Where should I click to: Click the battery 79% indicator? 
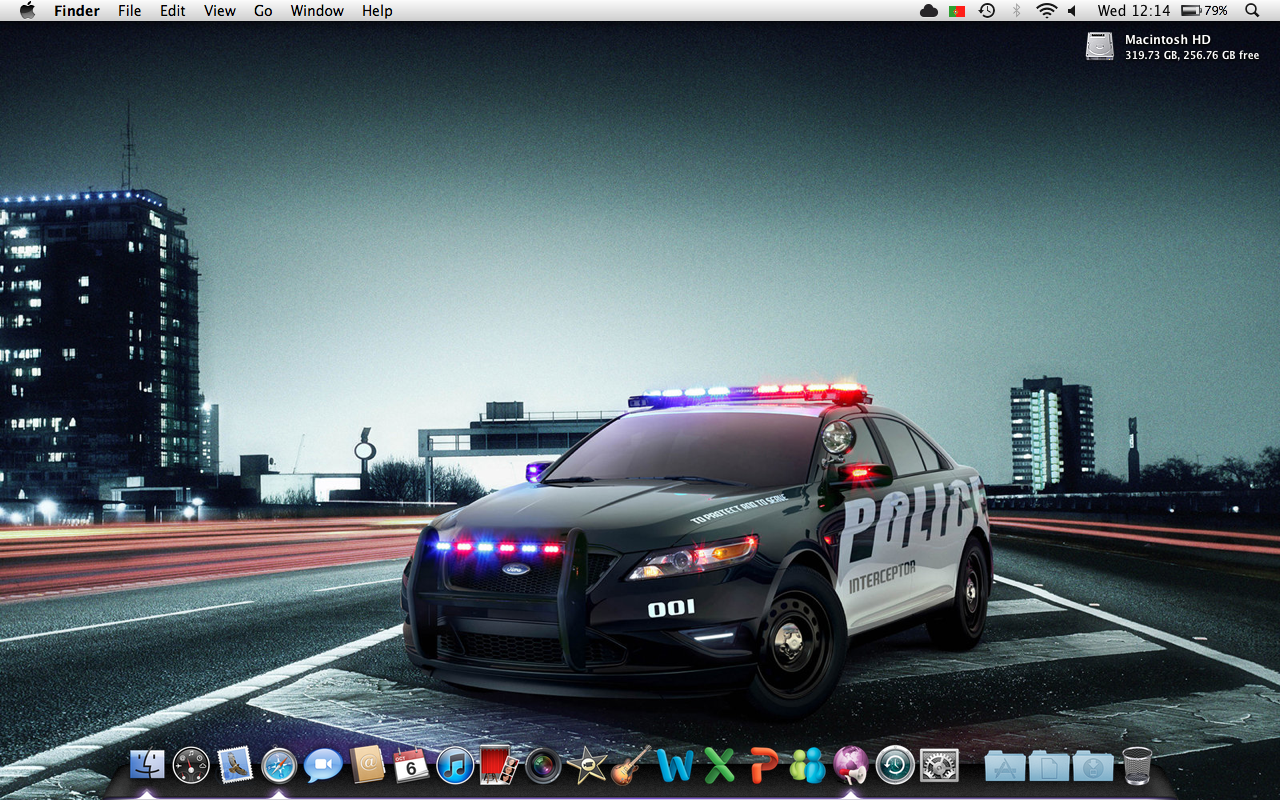(x=1204, y=11)
